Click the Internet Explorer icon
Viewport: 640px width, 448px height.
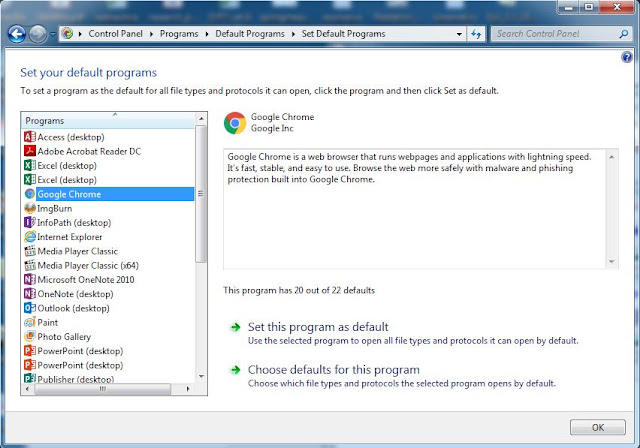pos(30,237)
